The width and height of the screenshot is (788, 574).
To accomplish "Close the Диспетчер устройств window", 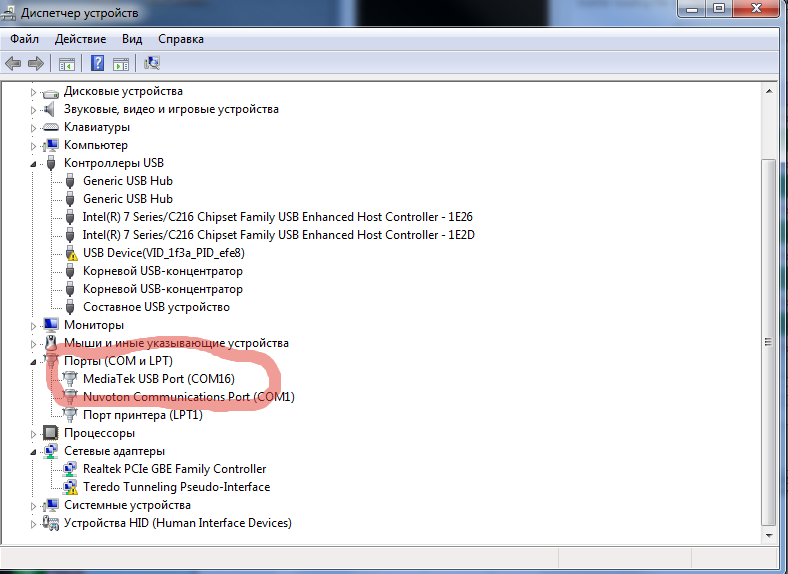I will click(756, 9).
